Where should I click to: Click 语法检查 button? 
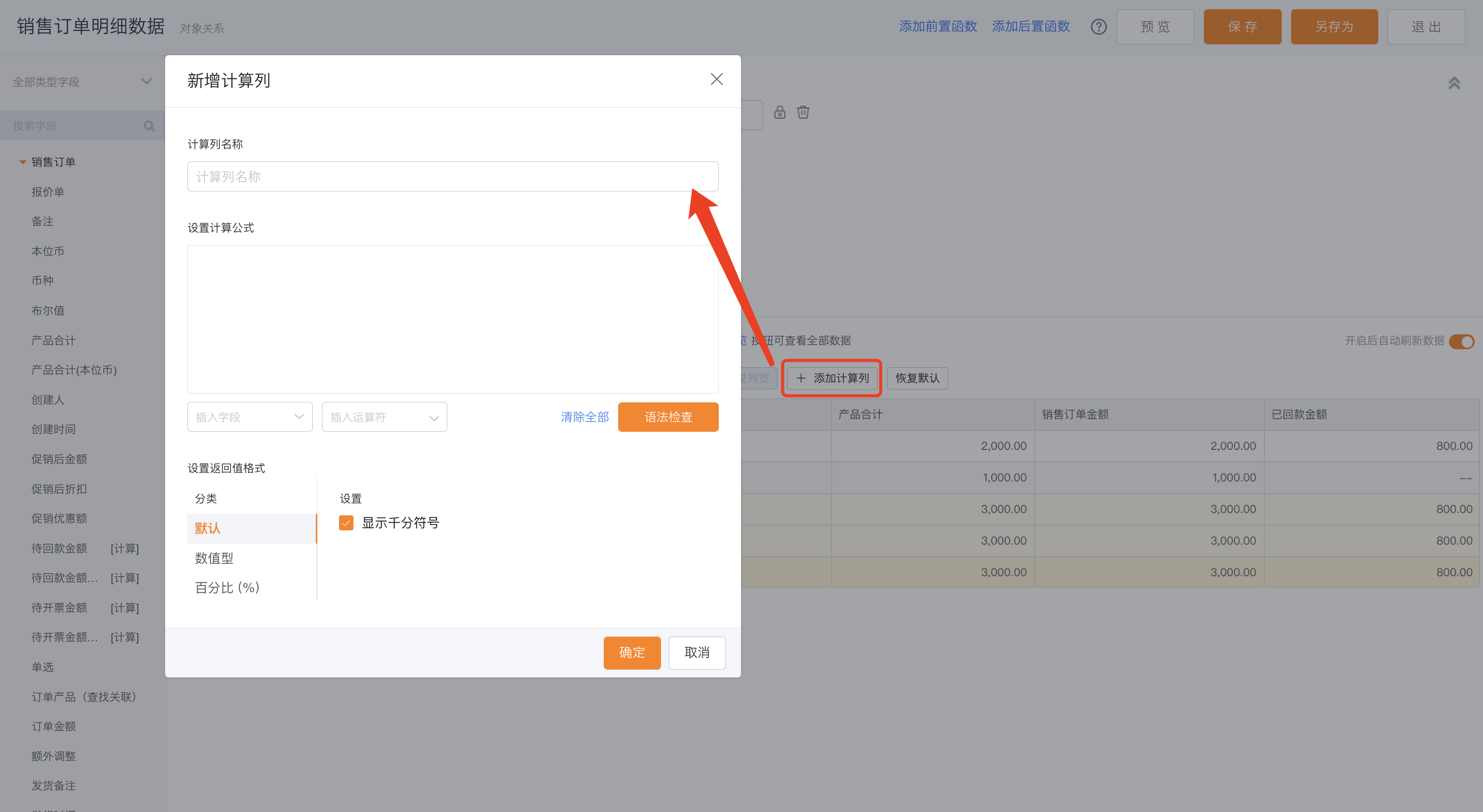point(668,417)
